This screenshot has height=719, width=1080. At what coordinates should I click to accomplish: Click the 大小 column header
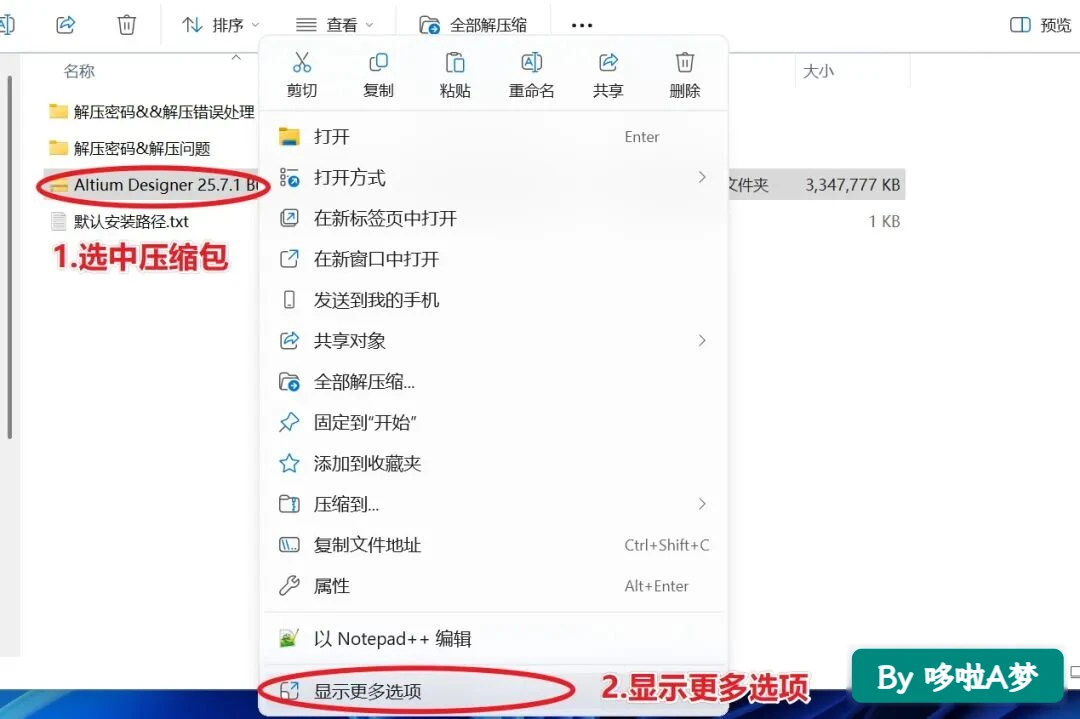(818, 72)
